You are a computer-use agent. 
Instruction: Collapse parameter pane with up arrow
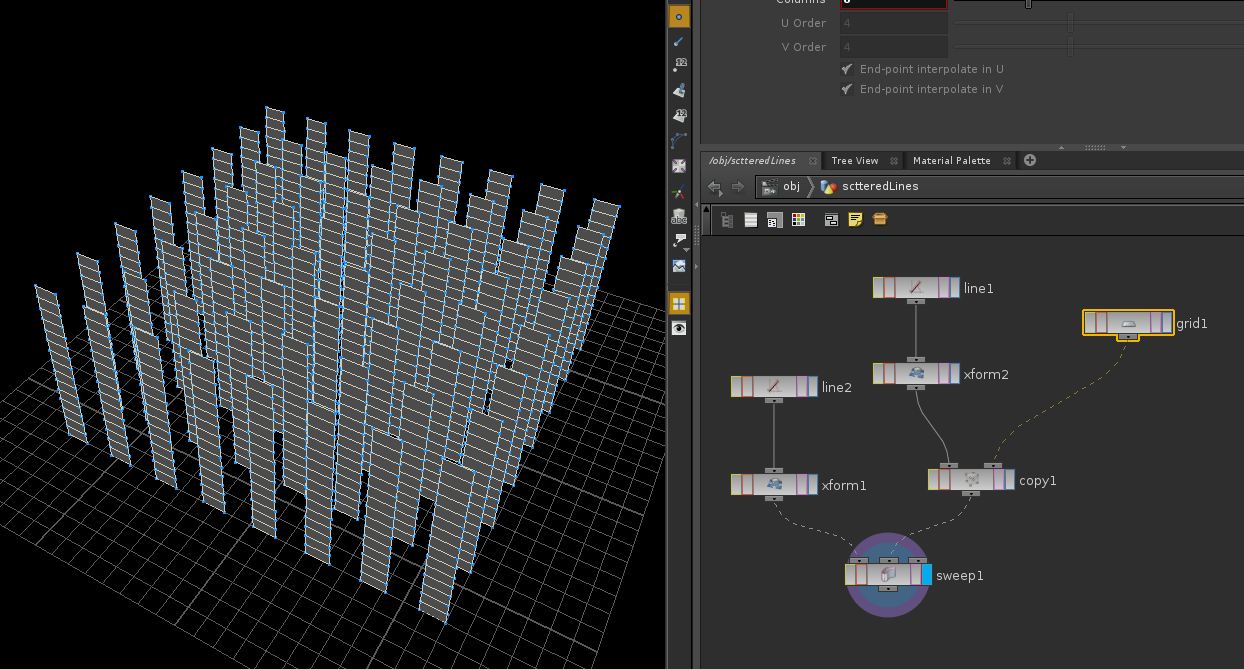[1062, 148]
